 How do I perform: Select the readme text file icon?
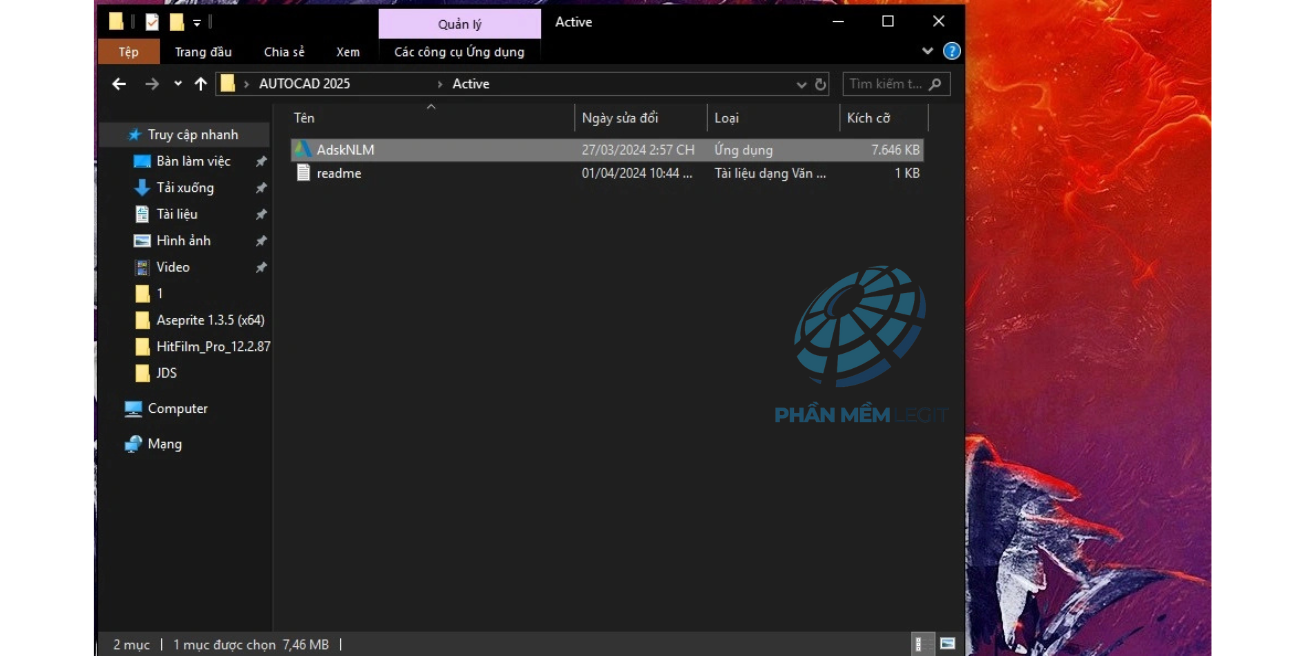click(303, 173)
